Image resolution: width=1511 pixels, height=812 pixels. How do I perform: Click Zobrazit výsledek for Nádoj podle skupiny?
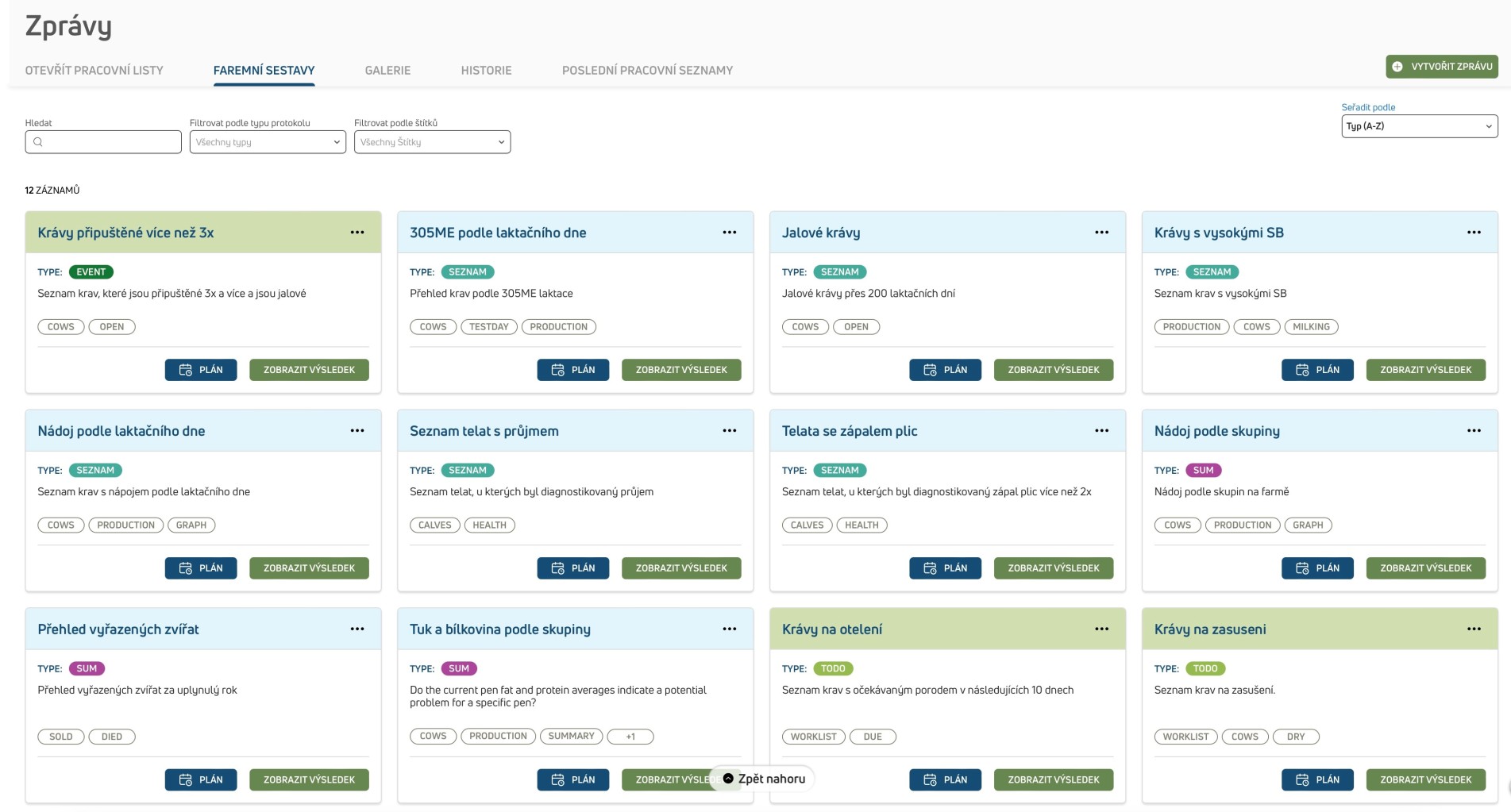pyautogui.click(x=1426, y=568)
